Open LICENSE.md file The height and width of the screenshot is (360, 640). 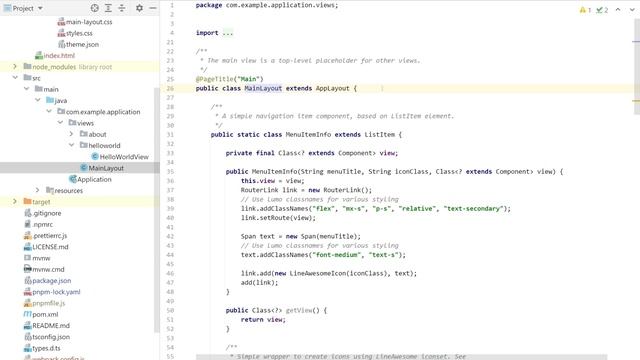pos(50,247)
